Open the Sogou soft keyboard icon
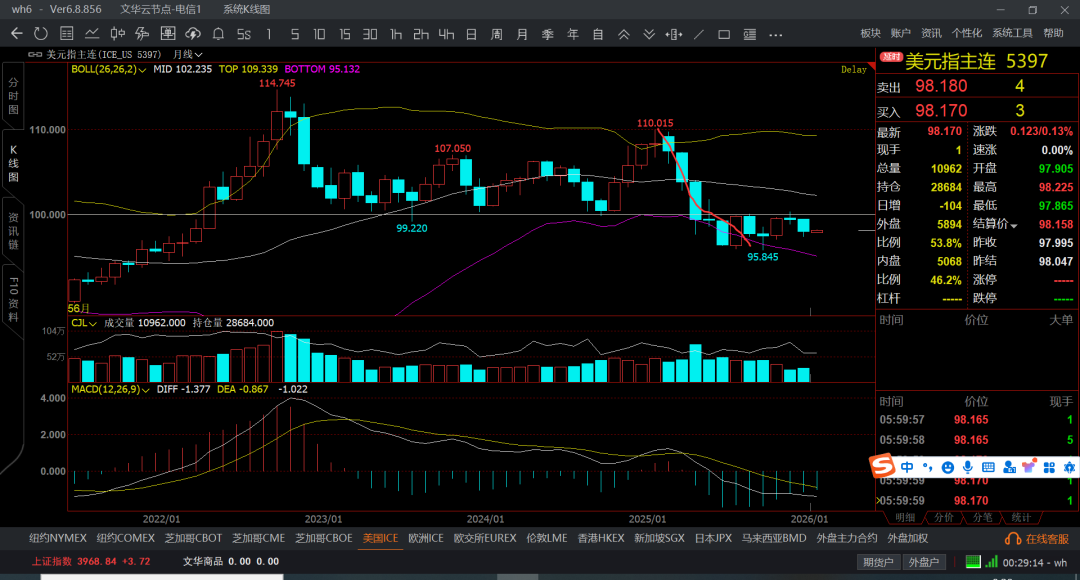 coord(988,467)
